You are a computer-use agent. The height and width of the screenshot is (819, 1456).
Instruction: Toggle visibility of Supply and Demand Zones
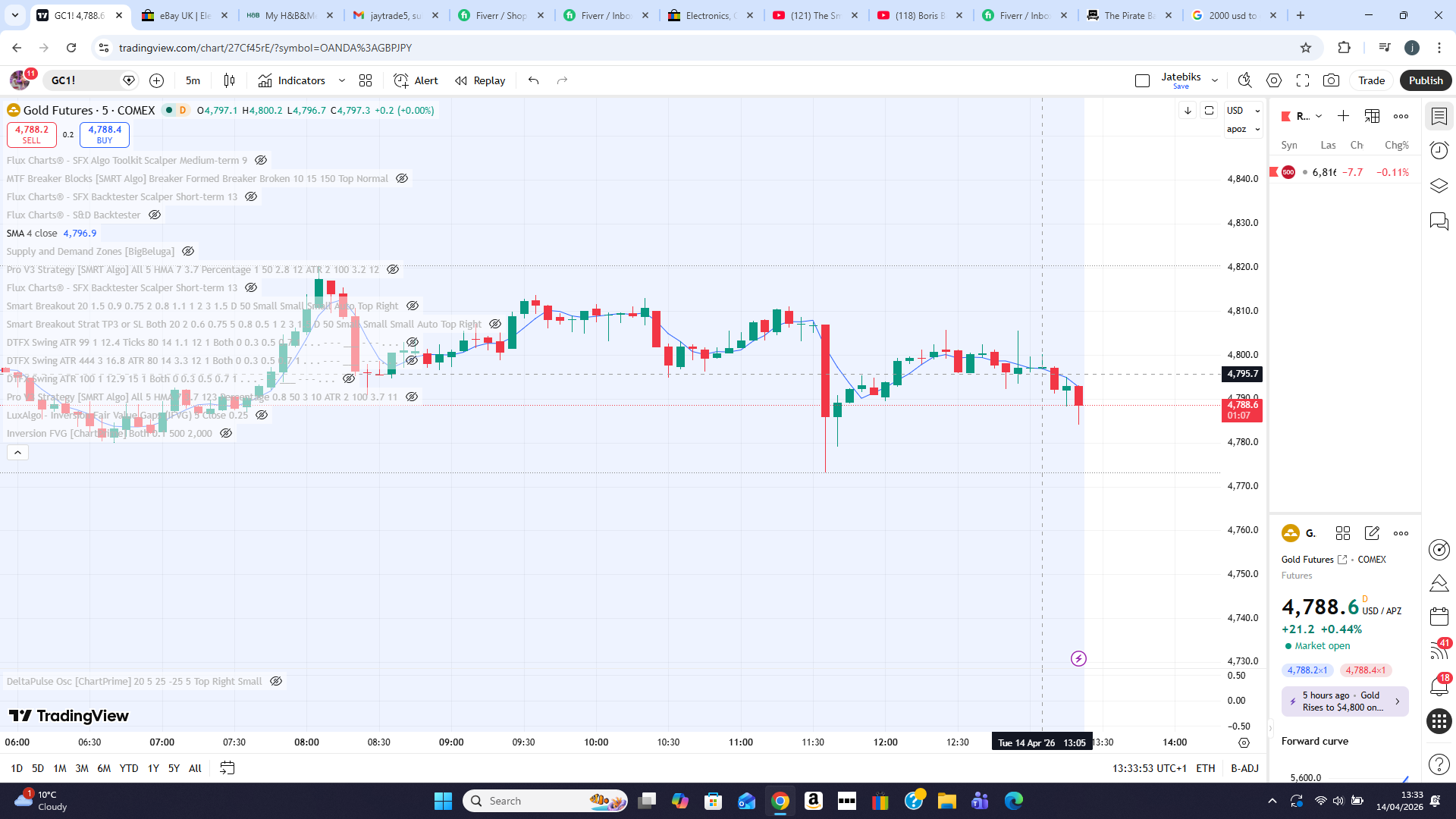point(188,252)
